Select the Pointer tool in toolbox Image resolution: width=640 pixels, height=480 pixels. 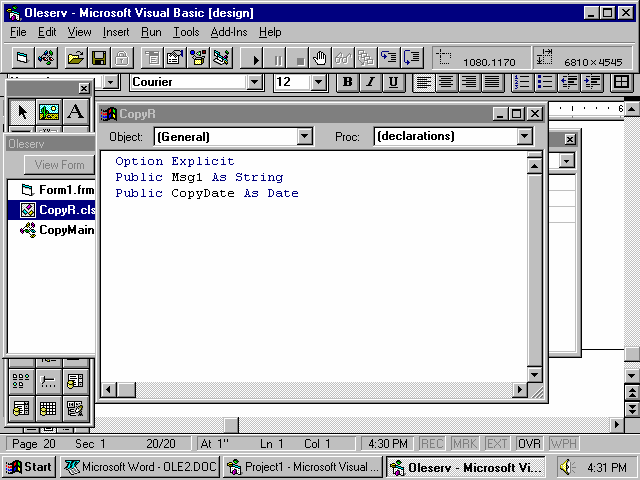coord(23,111)
